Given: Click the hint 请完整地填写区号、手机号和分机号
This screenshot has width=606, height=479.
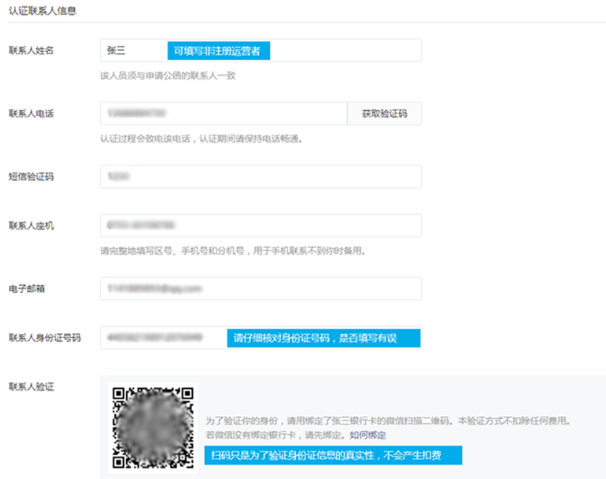Looking at the screenshot, I should click(x=172, y=251).
